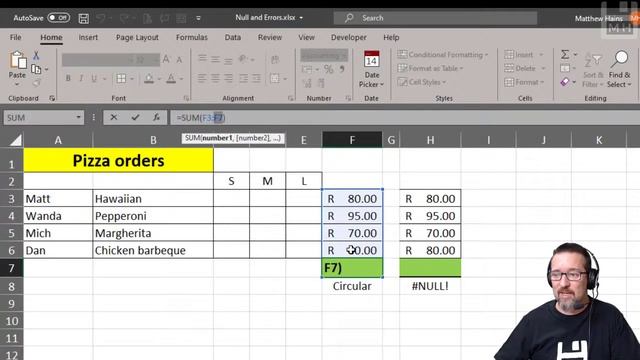Click the Select All corner triangle
The image size is (640, 360).
point(16,140)
